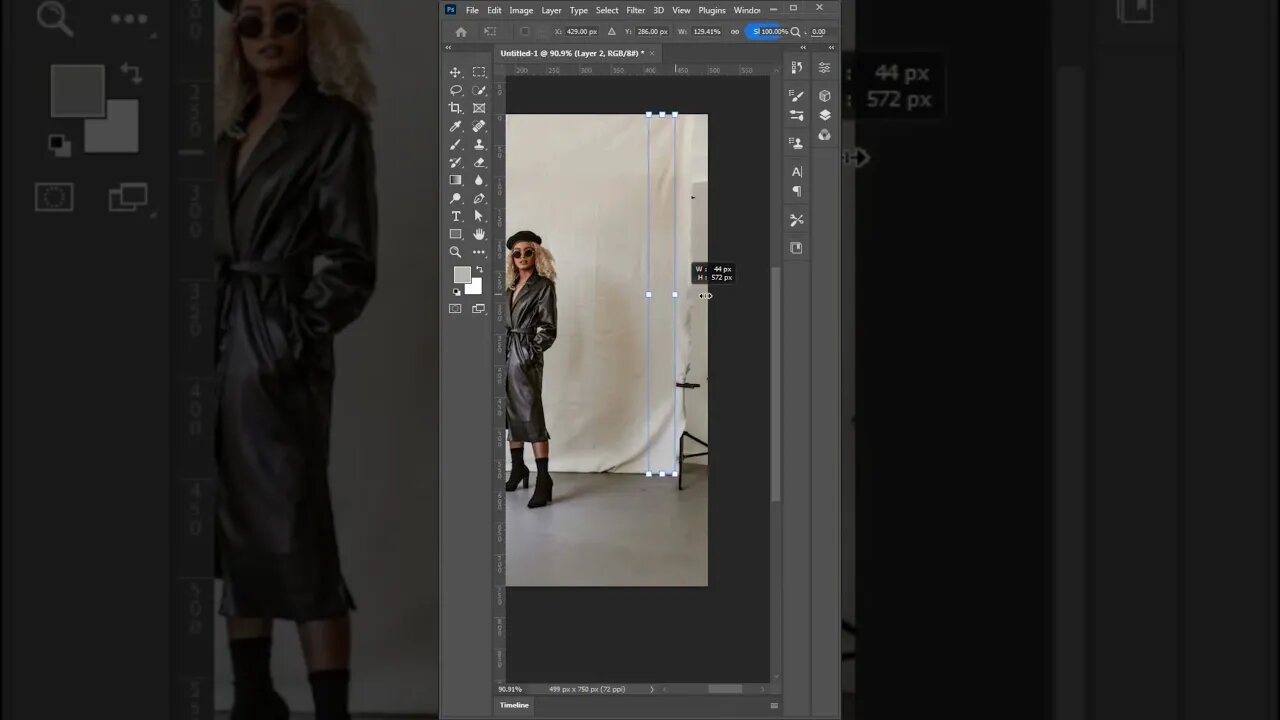Swap foreground and background colors
This screenshot has width=1280, height=720.
tap(479, 270)
